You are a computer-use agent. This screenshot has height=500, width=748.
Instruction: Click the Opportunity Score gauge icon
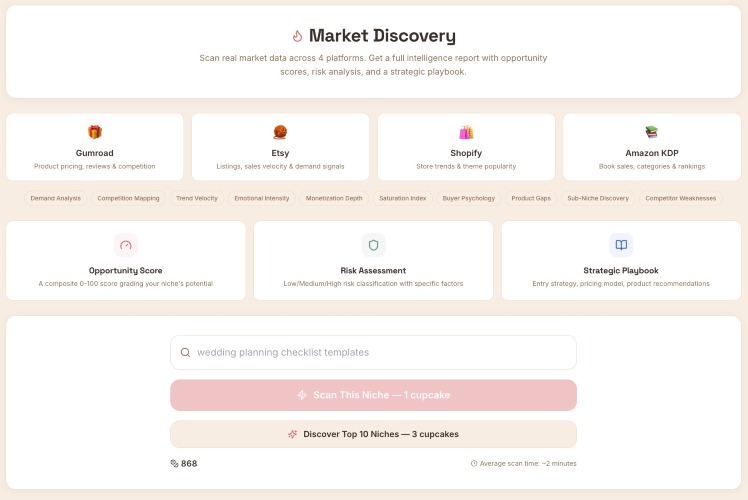click(x=126, y=245)
